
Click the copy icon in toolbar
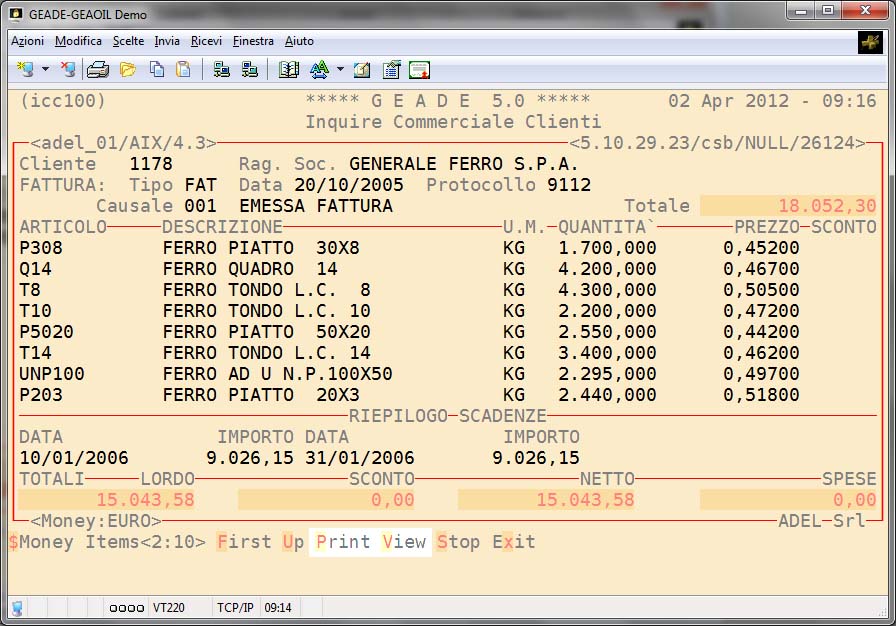tap(157, 69)
